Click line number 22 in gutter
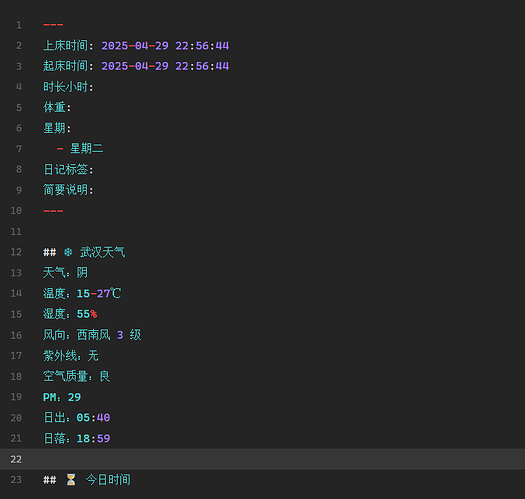 click(16, 459)
